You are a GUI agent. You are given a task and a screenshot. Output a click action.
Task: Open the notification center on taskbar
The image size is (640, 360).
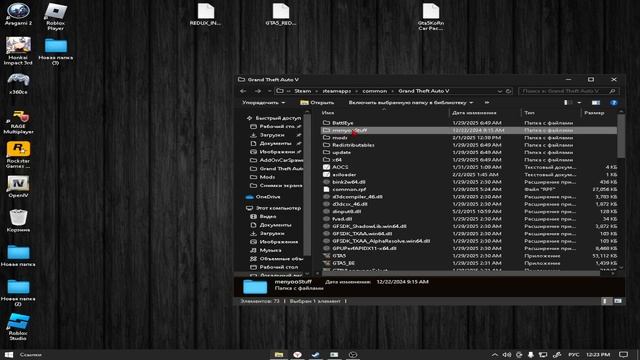623,355
